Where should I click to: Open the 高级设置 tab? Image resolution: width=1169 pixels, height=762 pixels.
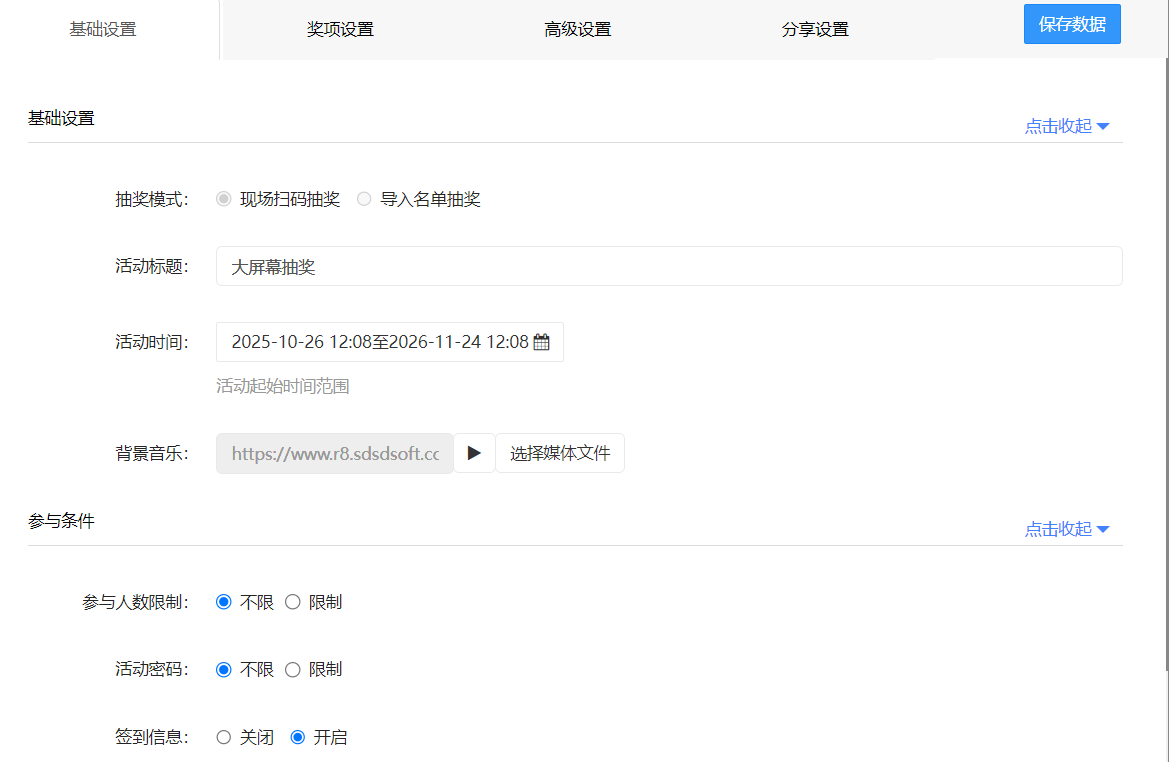pos(577,30)
